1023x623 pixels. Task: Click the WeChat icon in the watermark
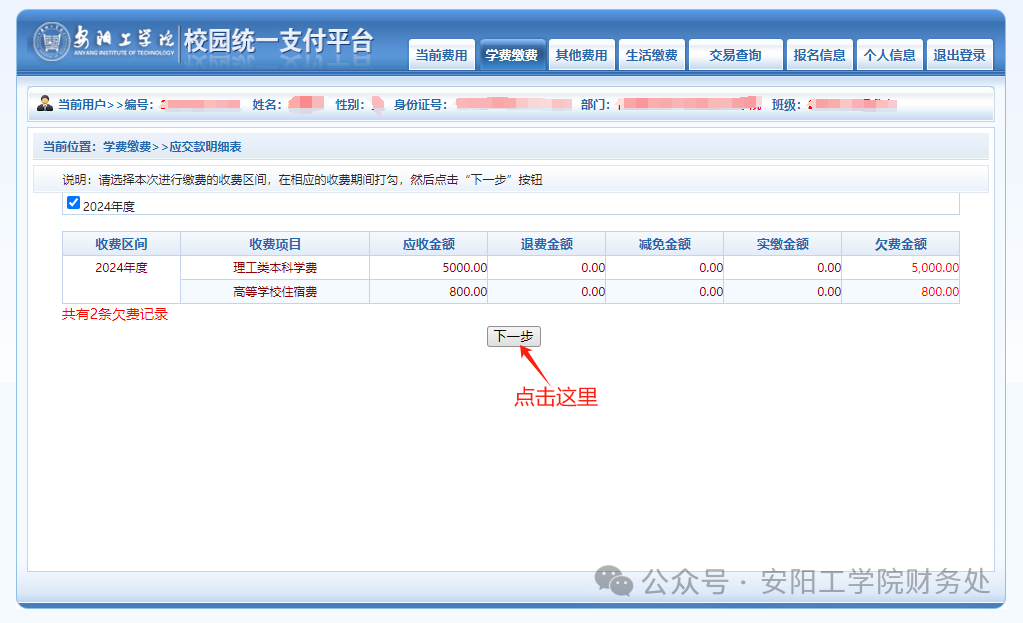[x=614, y=581]
